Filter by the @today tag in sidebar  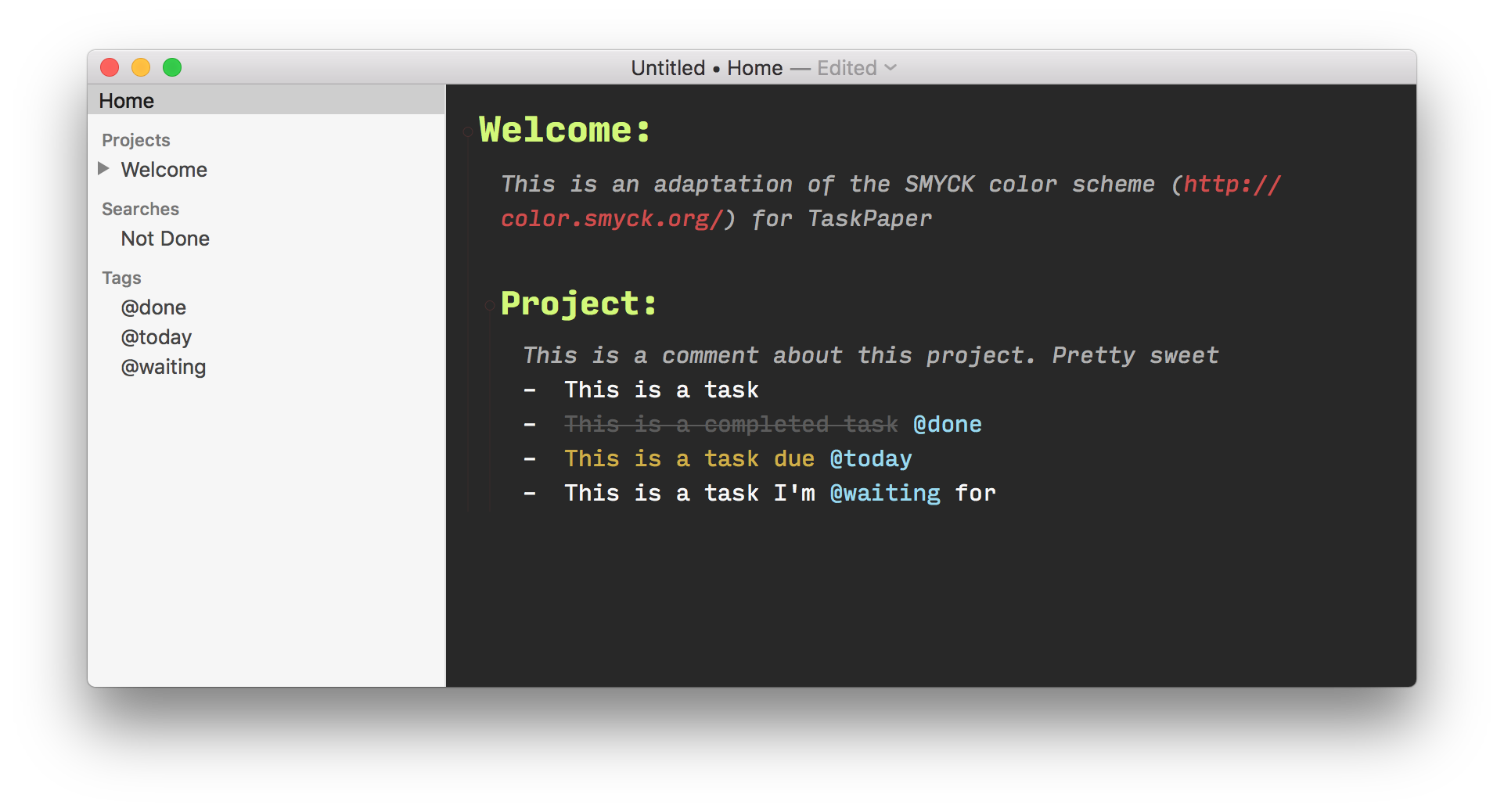click(156, 337)
